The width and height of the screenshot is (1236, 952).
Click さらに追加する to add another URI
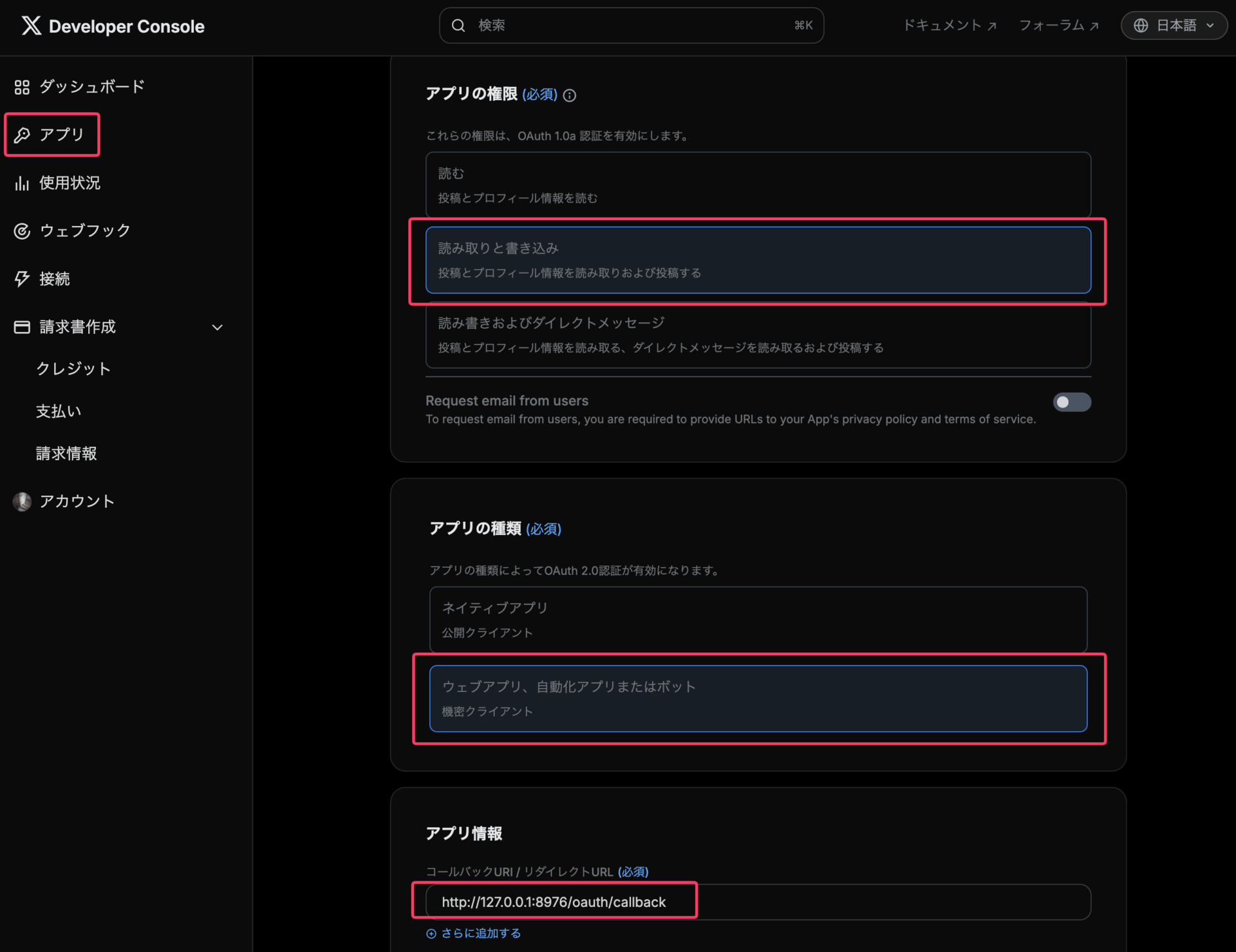pyautogui.click(x=473, y=933)
